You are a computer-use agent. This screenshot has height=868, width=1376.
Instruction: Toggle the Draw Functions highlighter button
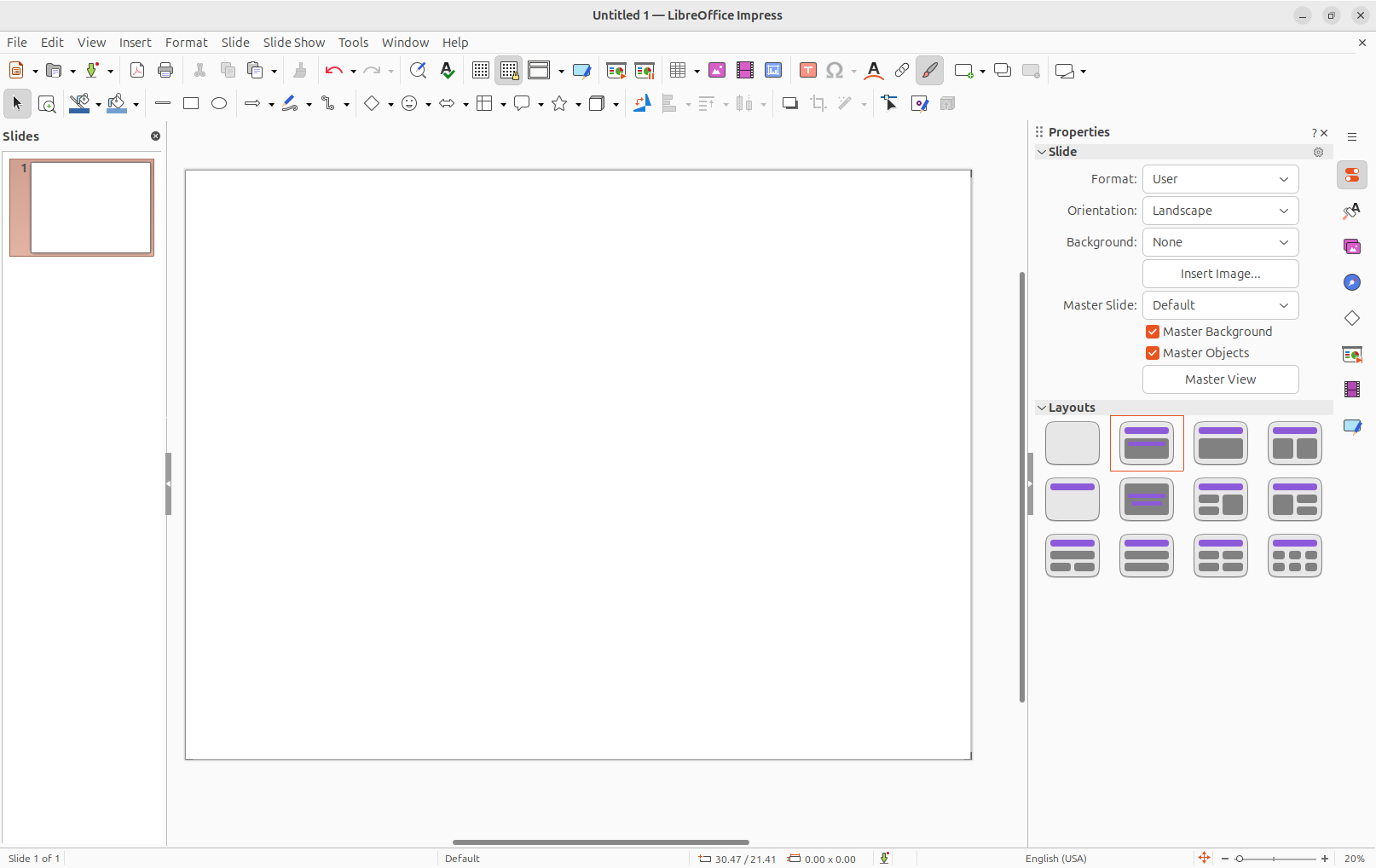click(930, 71)
